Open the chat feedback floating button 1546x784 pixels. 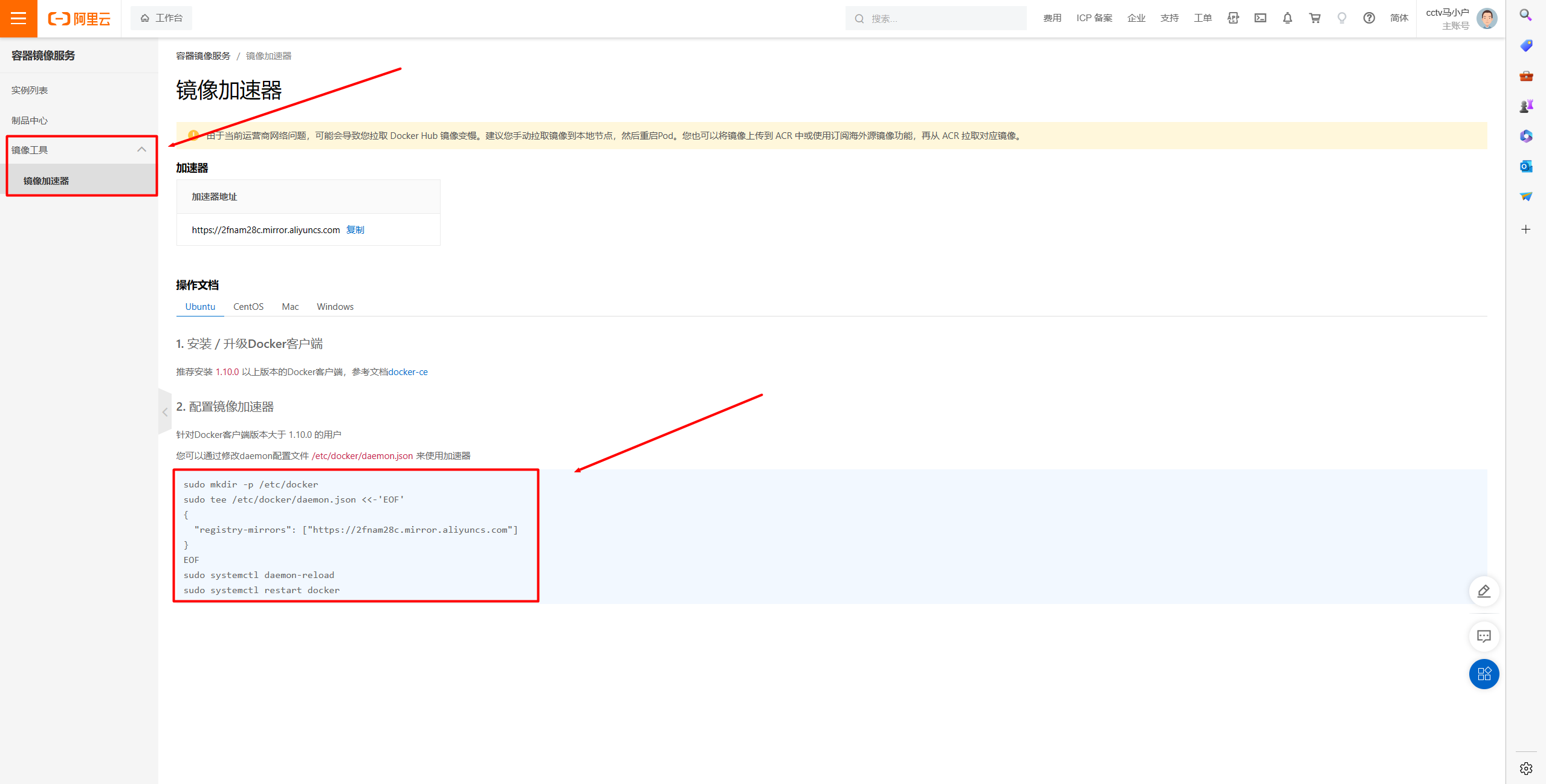click(x=1484, y=636)
